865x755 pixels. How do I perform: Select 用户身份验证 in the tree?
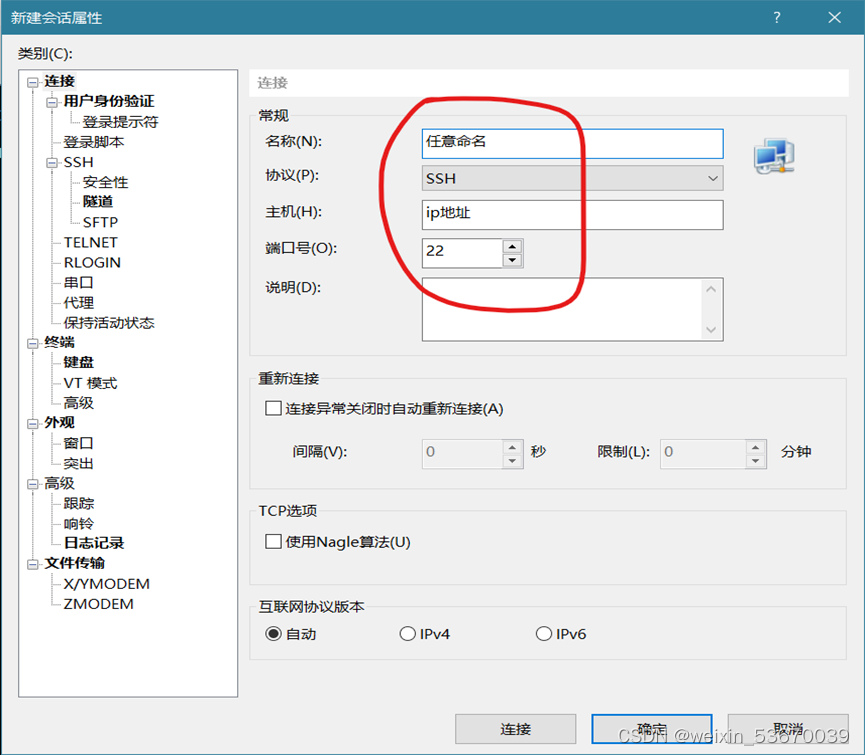[x=109, y=101]
